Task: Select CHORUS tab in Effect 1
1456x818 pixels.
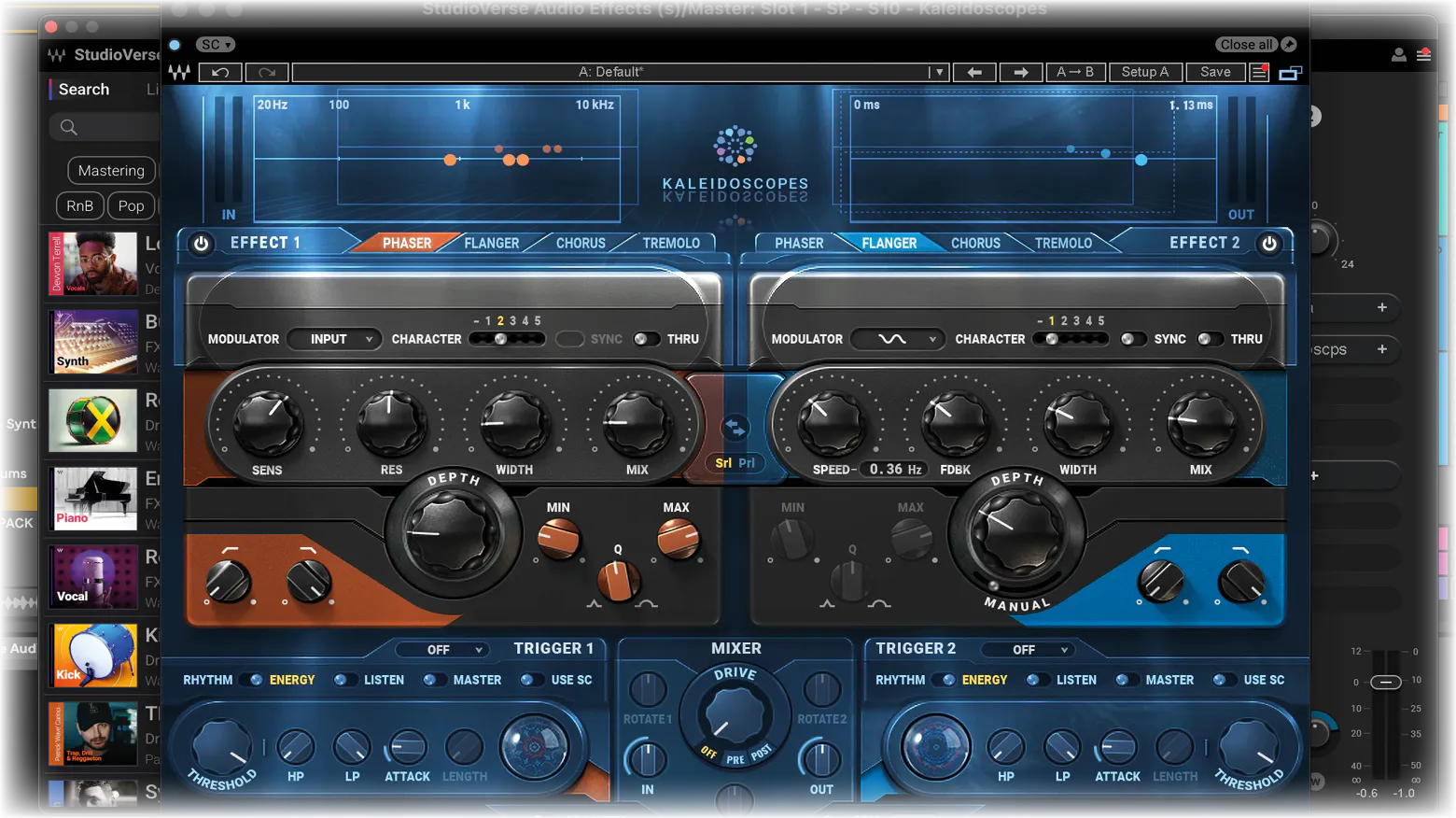Action: (581, 243)
